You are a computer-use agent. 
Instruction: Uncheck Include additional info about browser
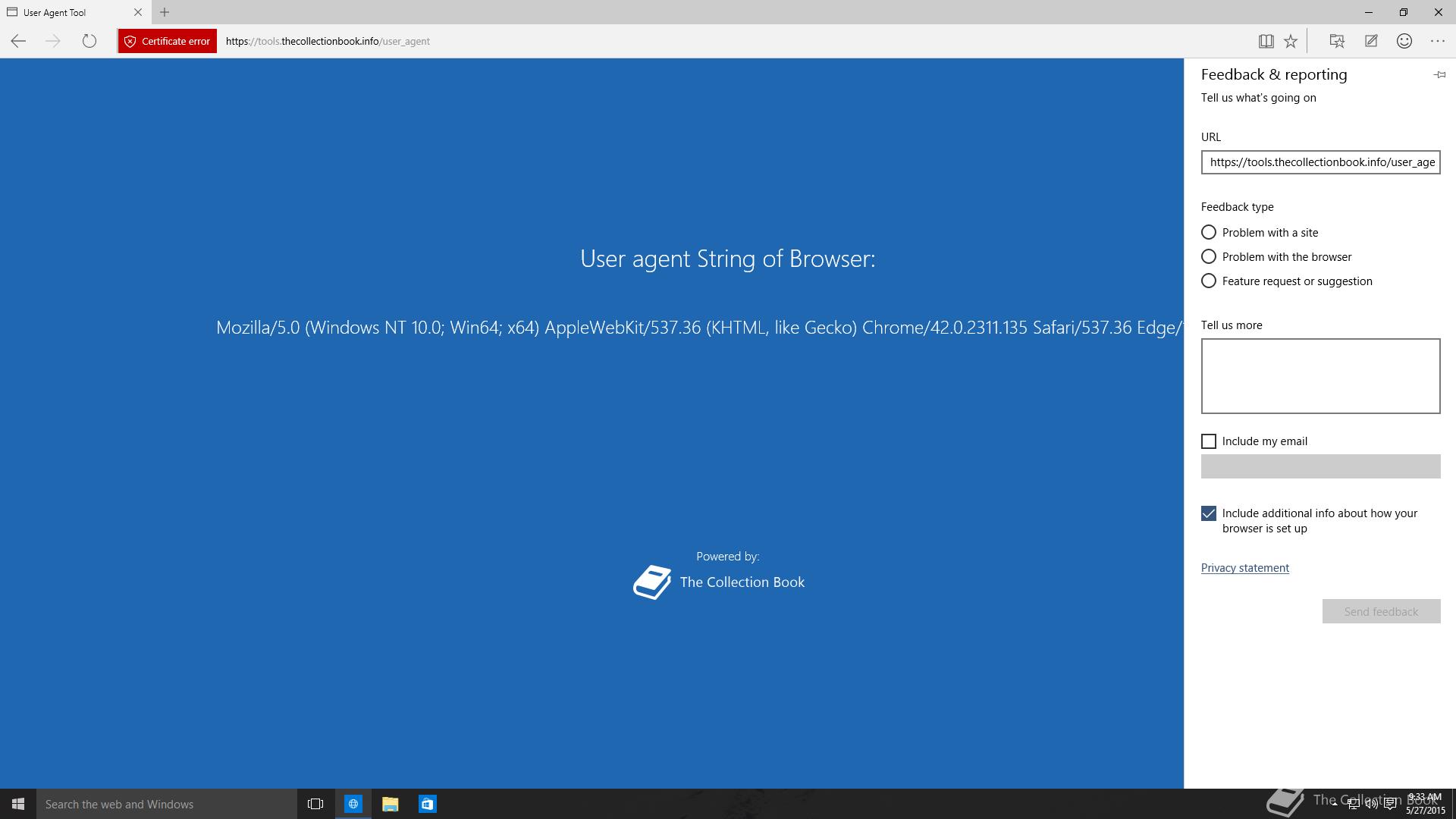click(x=1209, y=513)
